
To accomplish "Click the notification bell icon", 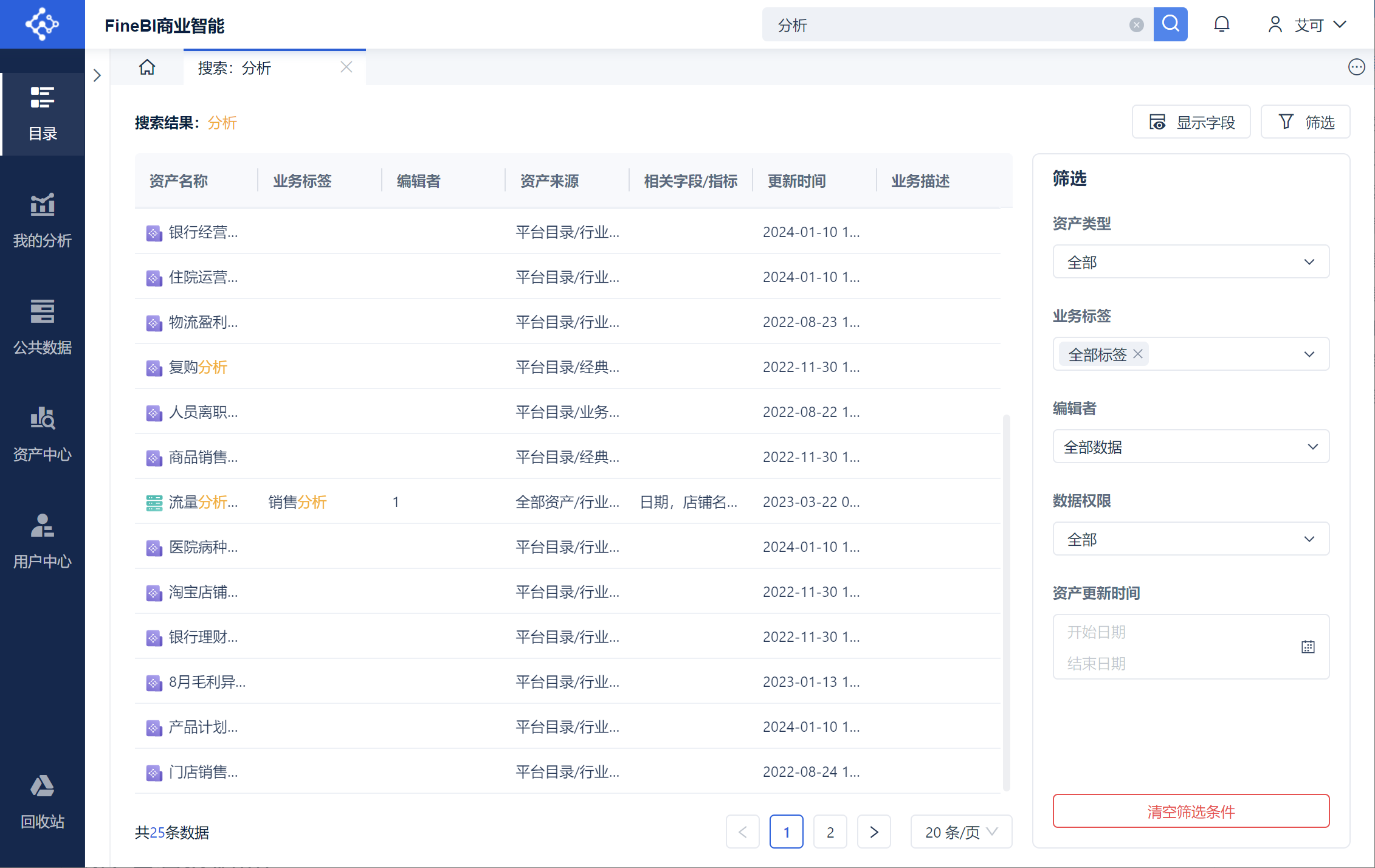I will 1221,25.
